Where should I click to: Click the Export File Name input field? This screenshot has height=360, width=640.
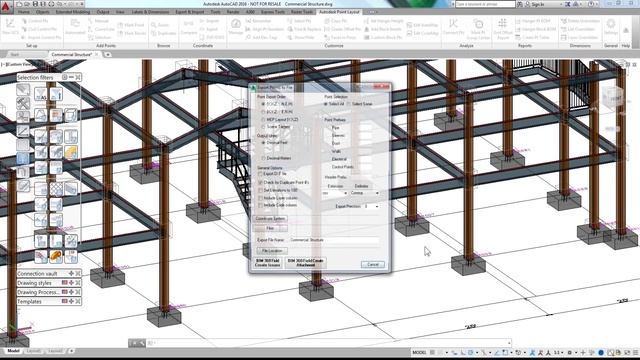pyautogui.click(x=334, y=240)
